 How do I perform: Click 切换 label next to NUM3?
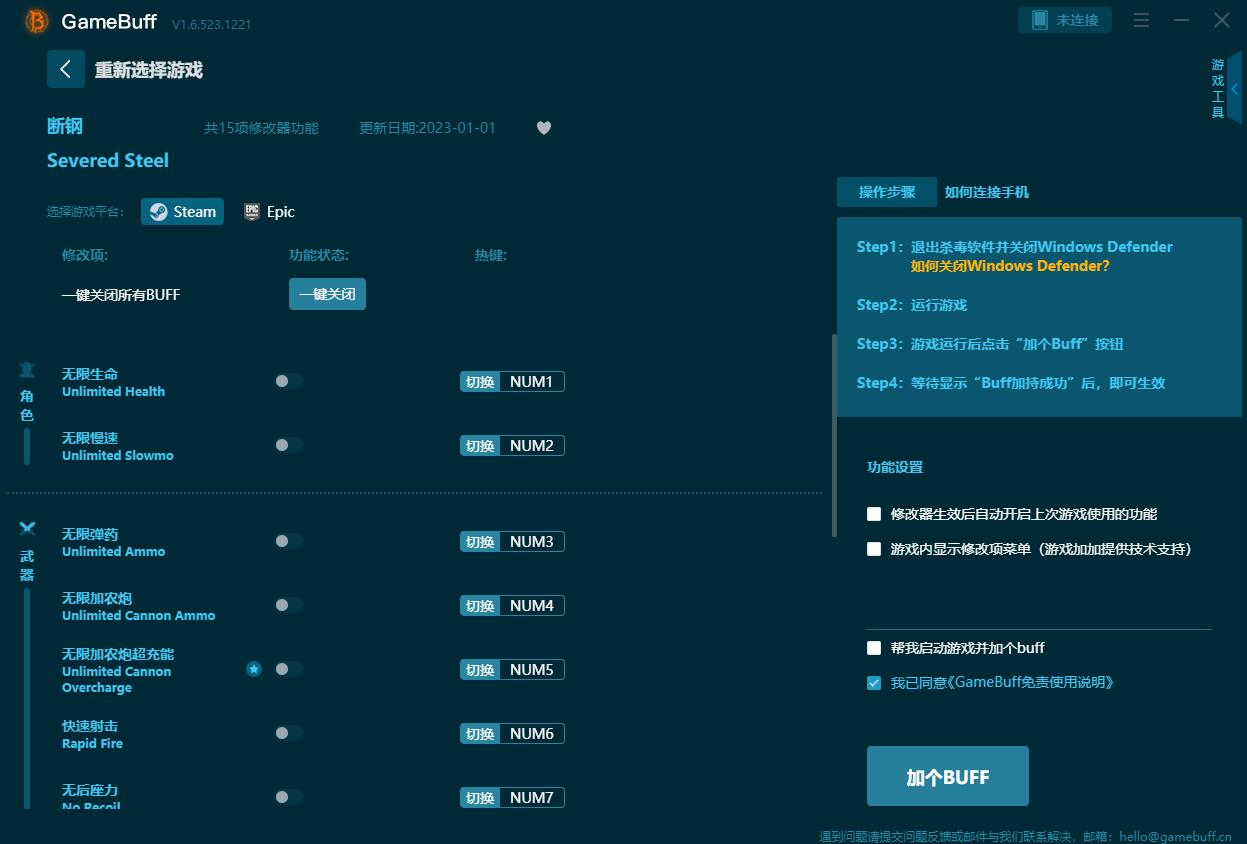click(x=480, y=541)
